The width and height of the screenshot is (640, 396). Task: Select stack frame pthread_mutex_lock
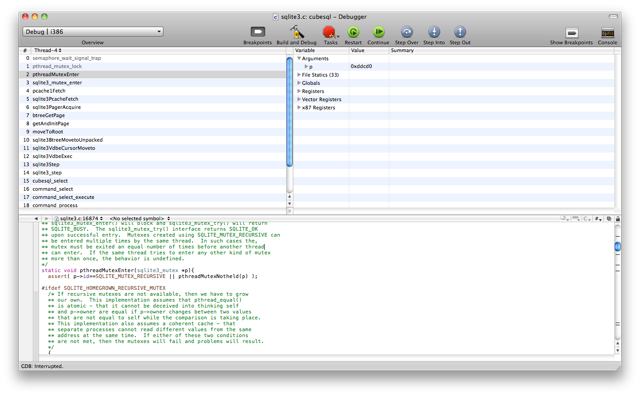coord(153,66)
